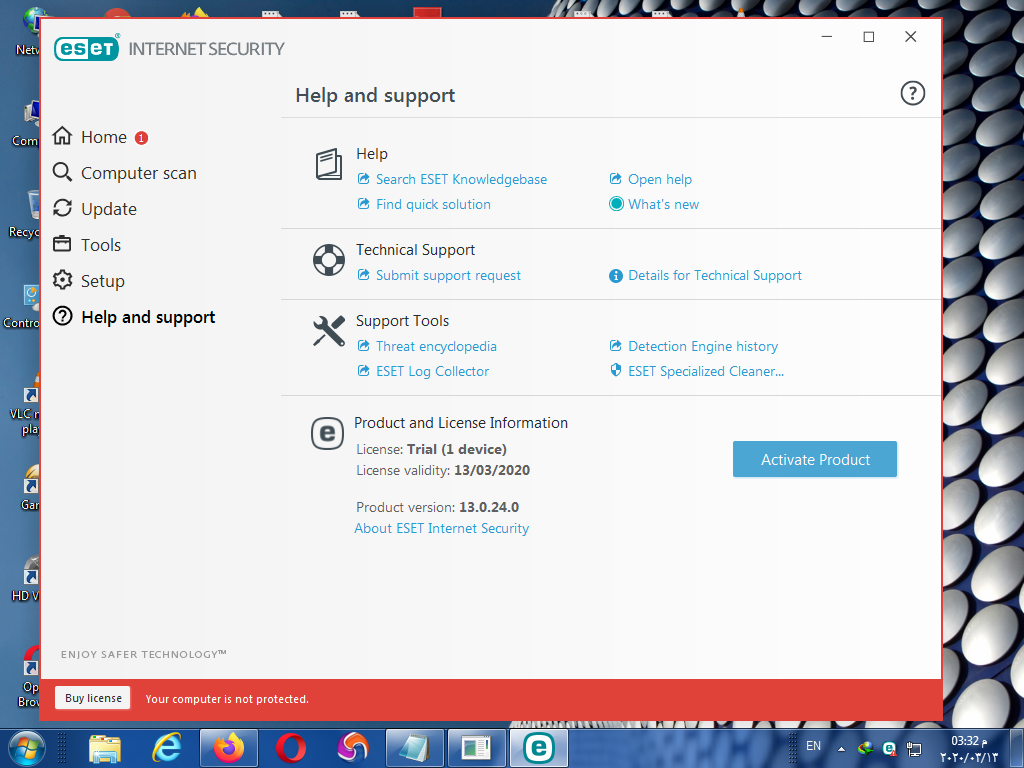Click the license validity date 13/03/2020
Screen dimensions: 1024x768
coord(492,470)
